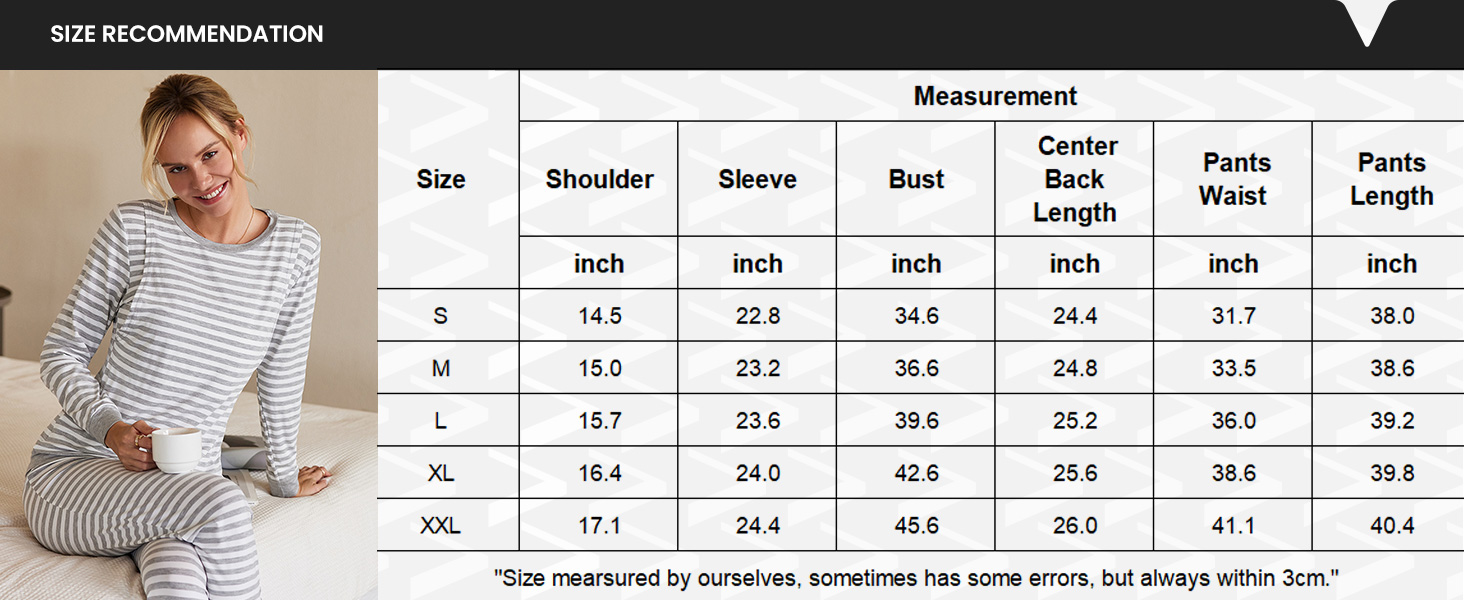
Task: Click the Center Back Length header
Action: 1075,179
